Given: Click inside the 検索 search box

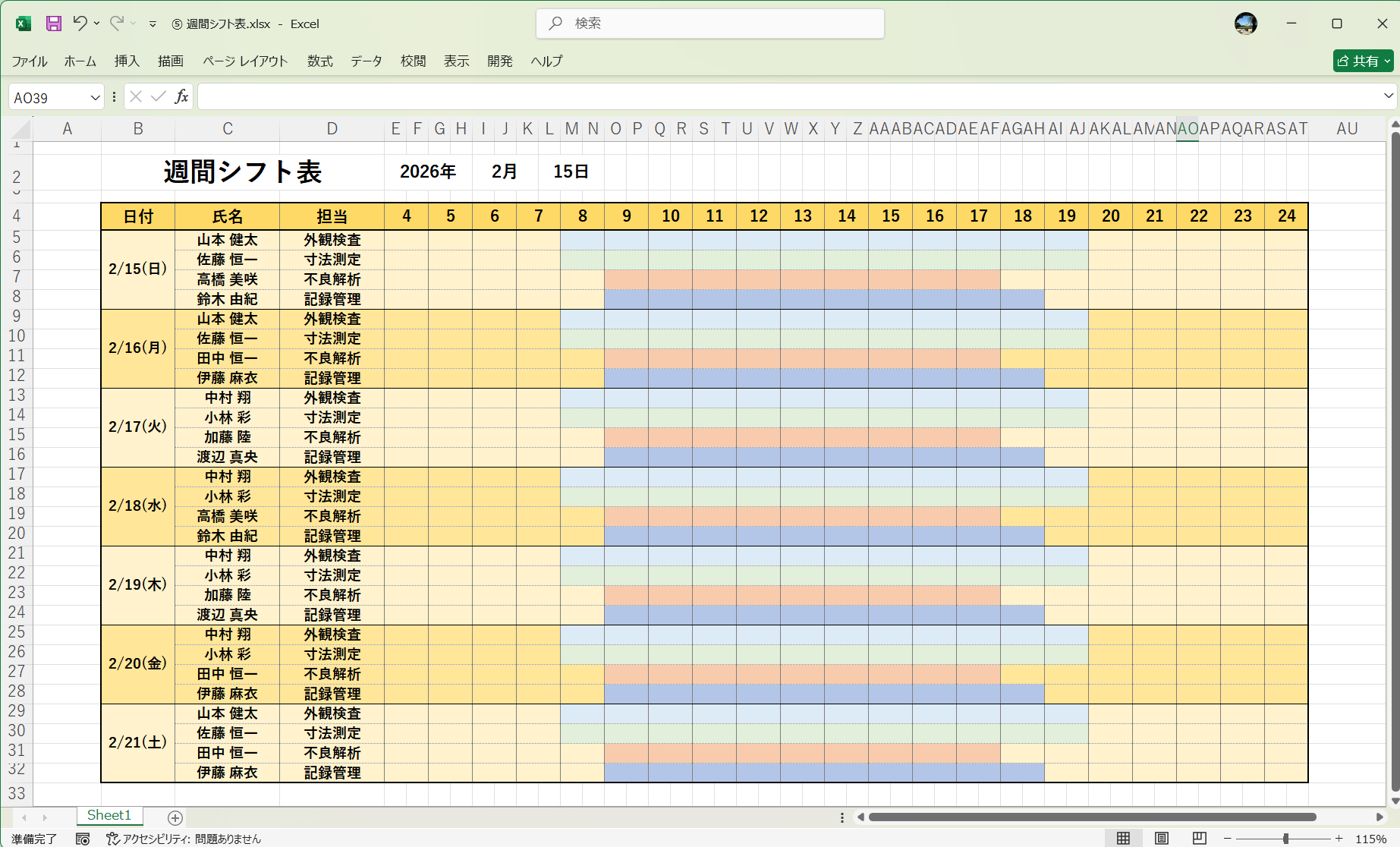Looking at the screenshot, I should [709, 24].
